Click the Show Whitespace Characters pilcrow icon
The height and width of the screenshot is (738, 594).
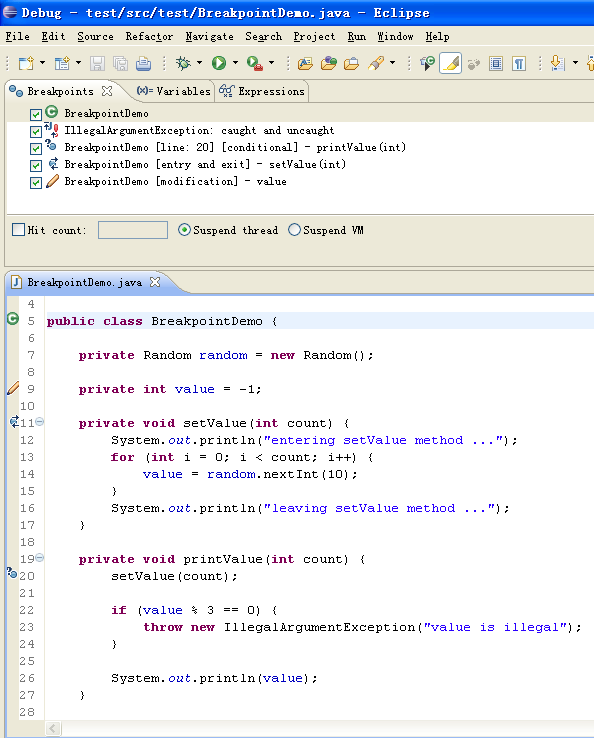click(x=519, y=63)
